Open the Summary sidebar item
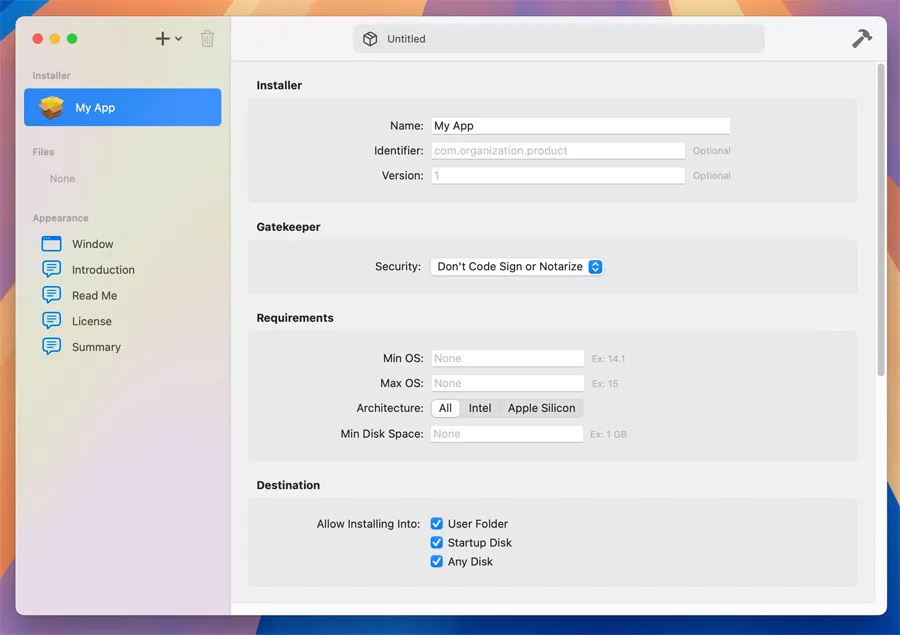Image resolution: width=900 pixels, height=635 pixels. pyautogui.click(x=96, y=347)
